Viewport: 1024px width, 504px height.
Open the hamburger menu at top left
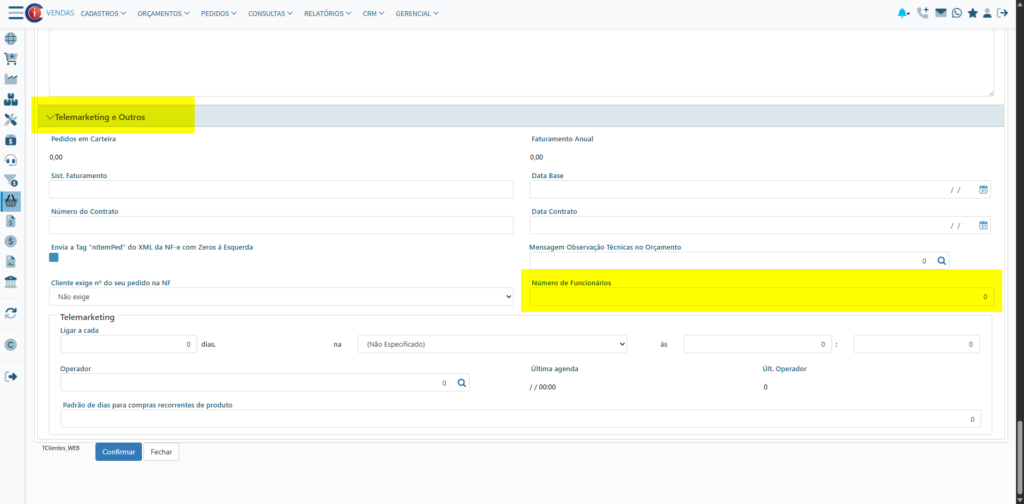[16, 12]
